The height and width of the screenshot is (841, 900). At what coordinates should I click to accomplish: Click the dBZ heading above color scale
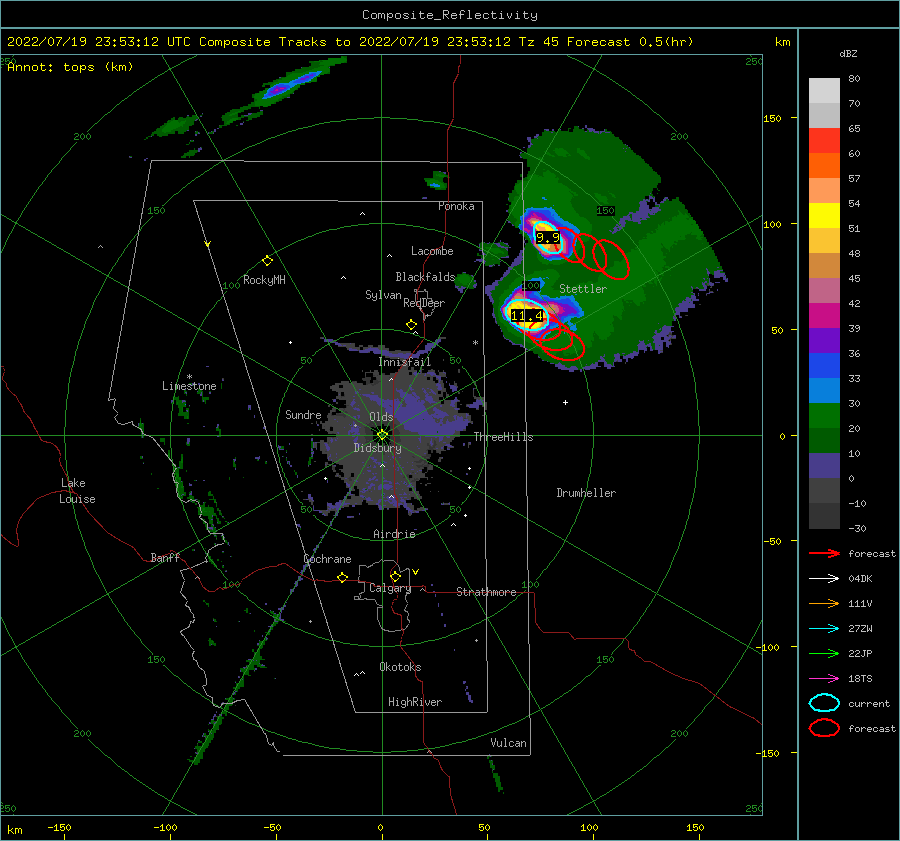[x=848, y=53]
